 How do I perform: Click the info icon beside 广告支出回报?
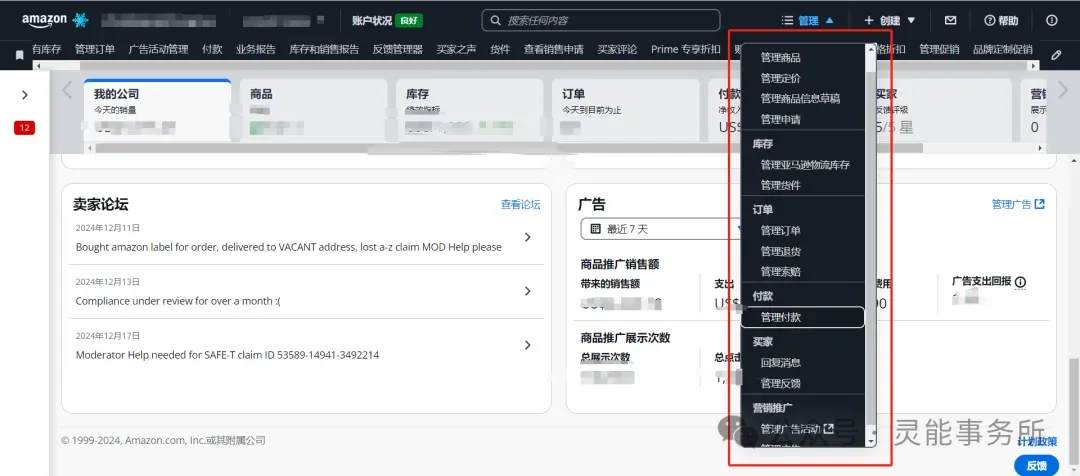[x=1021, y=282]
